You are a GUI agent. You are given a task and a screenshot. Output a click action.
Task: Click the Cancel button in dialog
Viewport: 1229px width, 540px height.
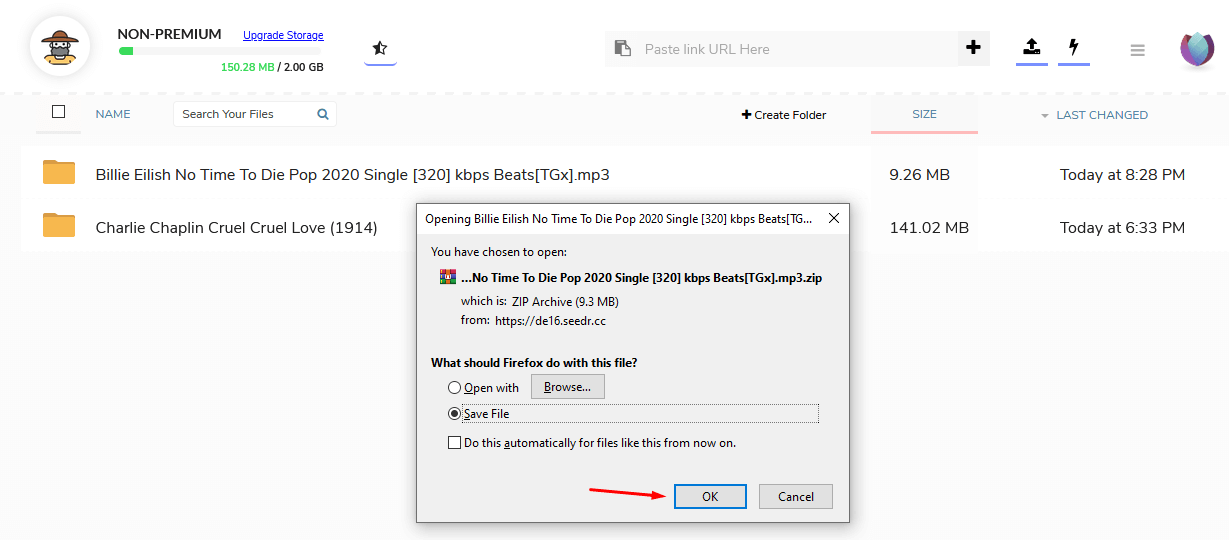(796, 496)
